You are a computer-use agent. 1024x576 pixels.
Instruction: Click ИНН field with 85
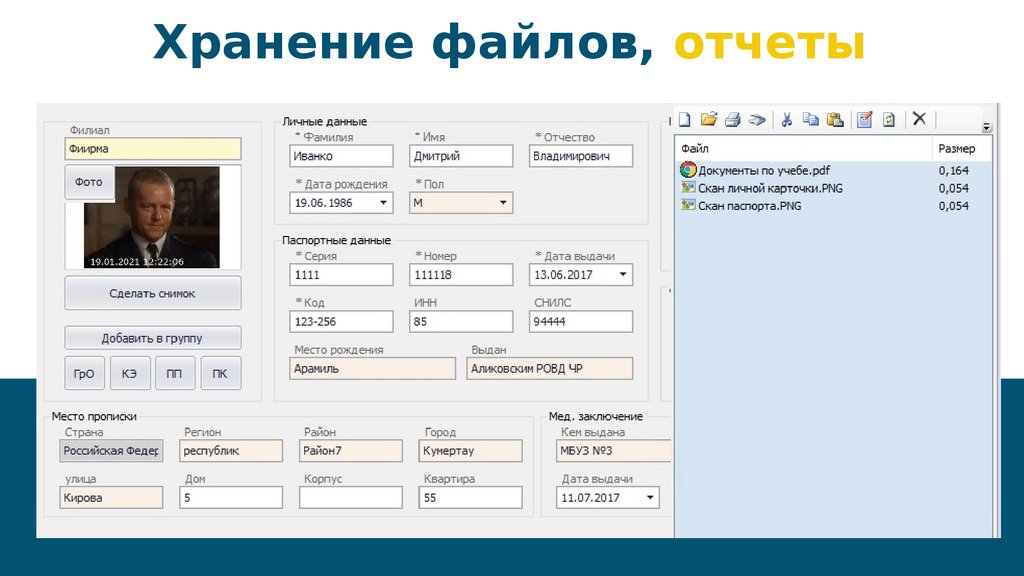click(461, 321)
